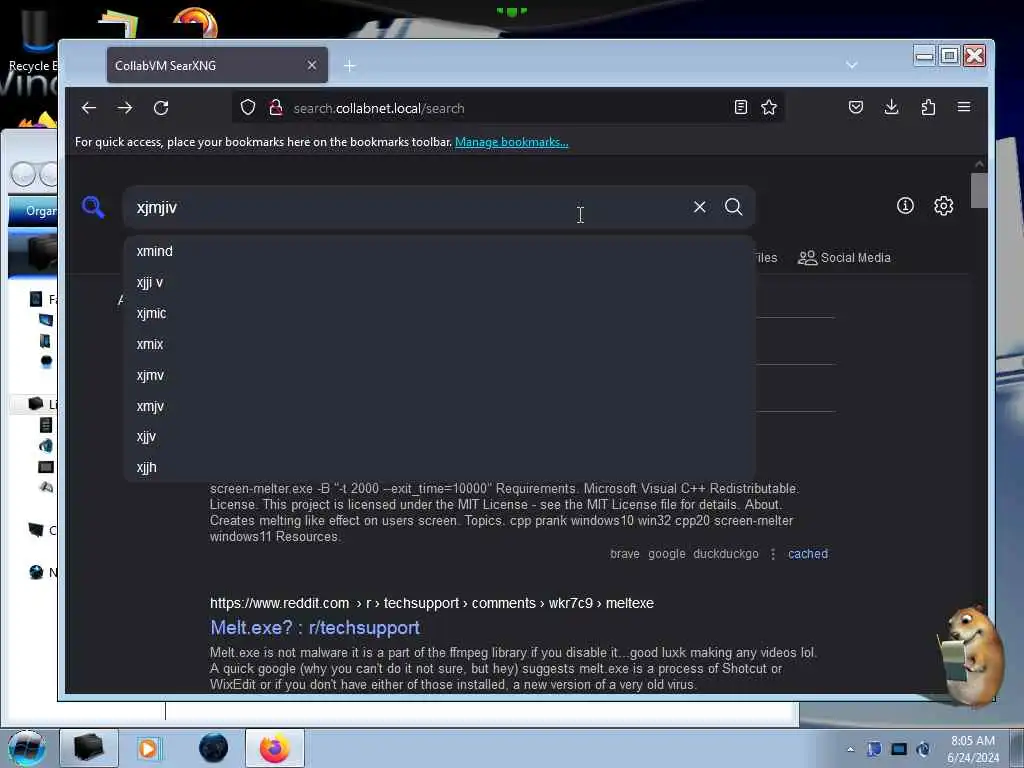Go forward with the Firefox forward arrow
The height and width of the screenshot is (768, 1024).
125,108
